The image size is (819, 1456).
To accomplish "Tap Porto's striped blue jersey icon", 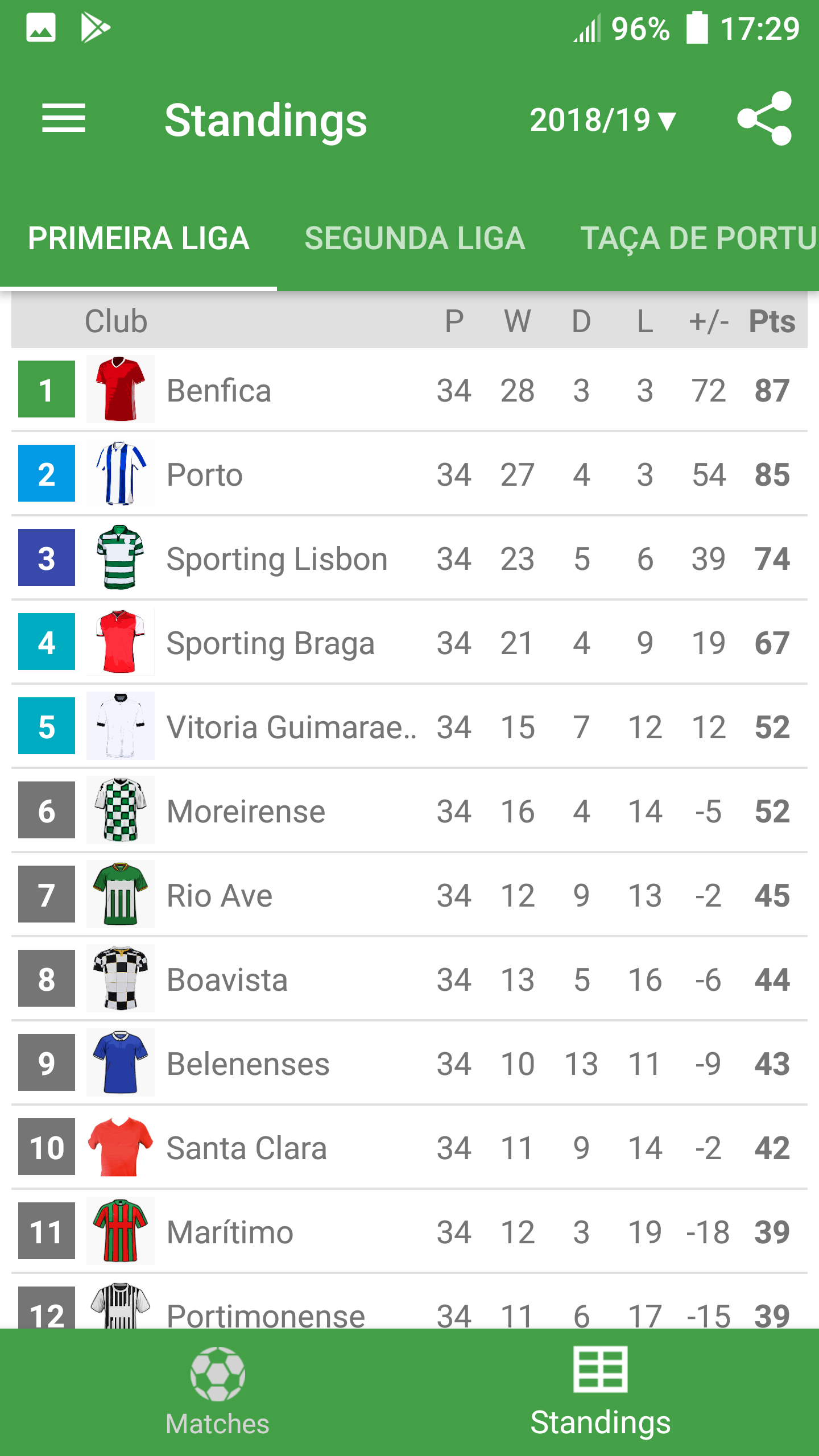I will pos(121,473).
